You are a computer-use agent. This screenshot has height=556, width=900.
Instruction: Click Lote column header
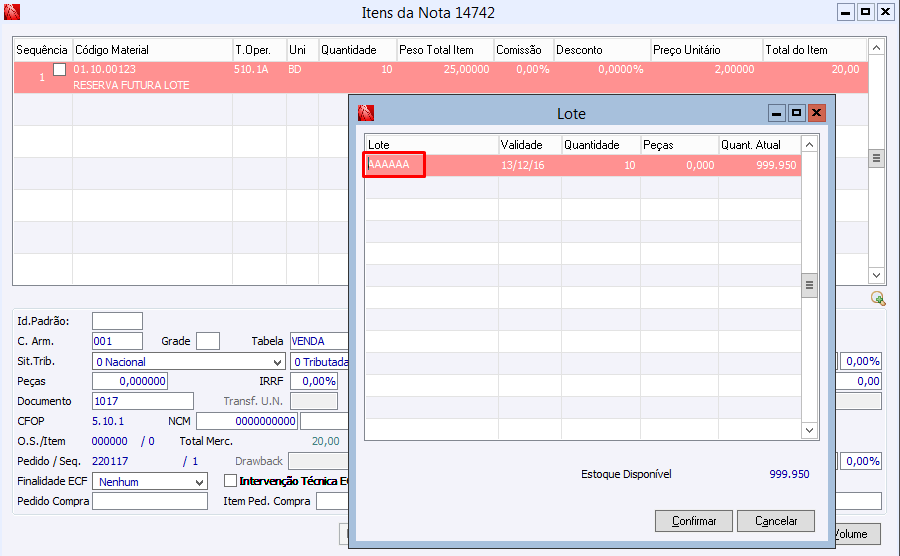tap(432, 145)
